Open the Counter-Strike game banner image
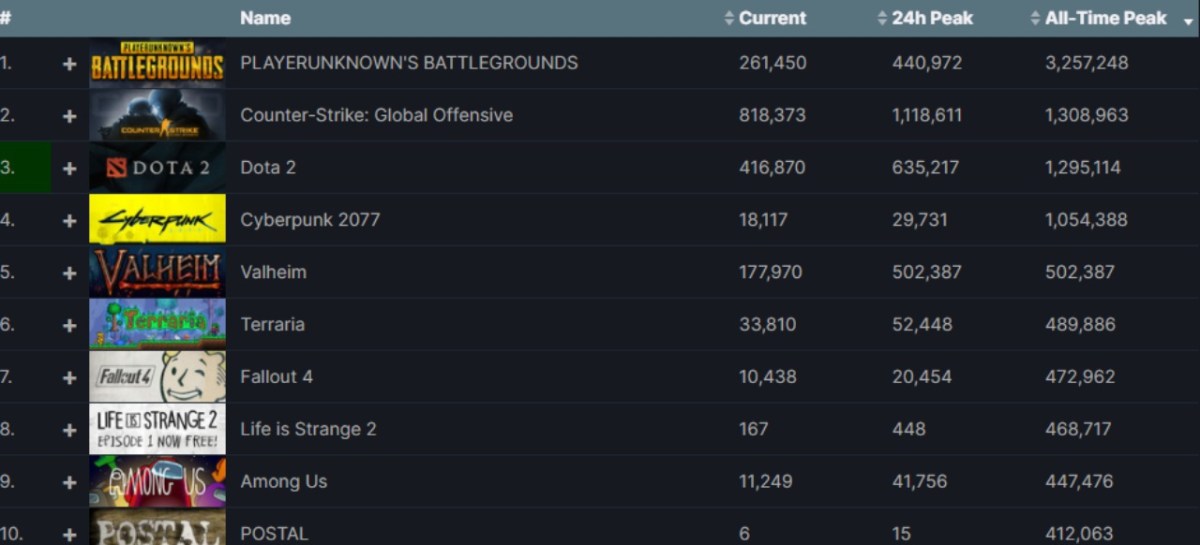The height and width of the screenshot is (545, 1200). 157,116
